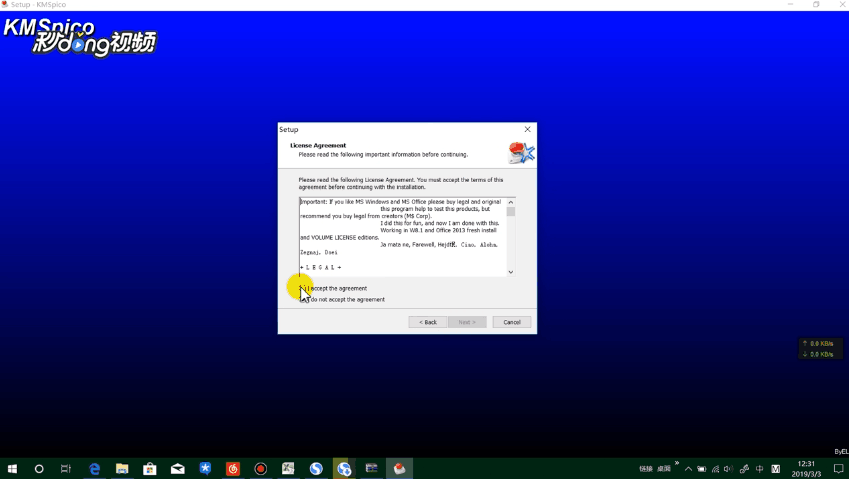Open File Explorer from the taskbar
The width and height of the screenshot is (849, 479).
tap(122, 468)
